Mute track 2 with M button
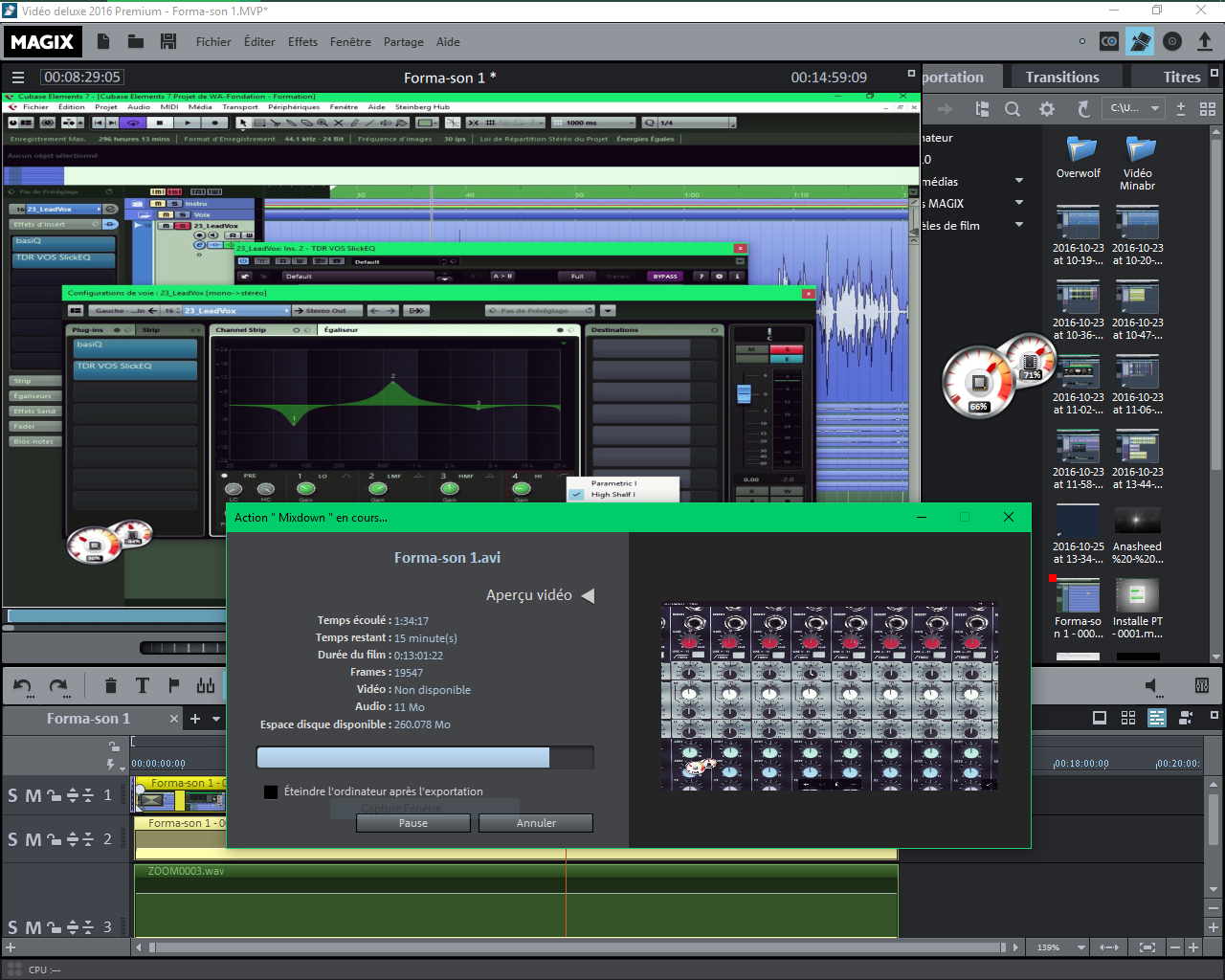 point(33,839)
